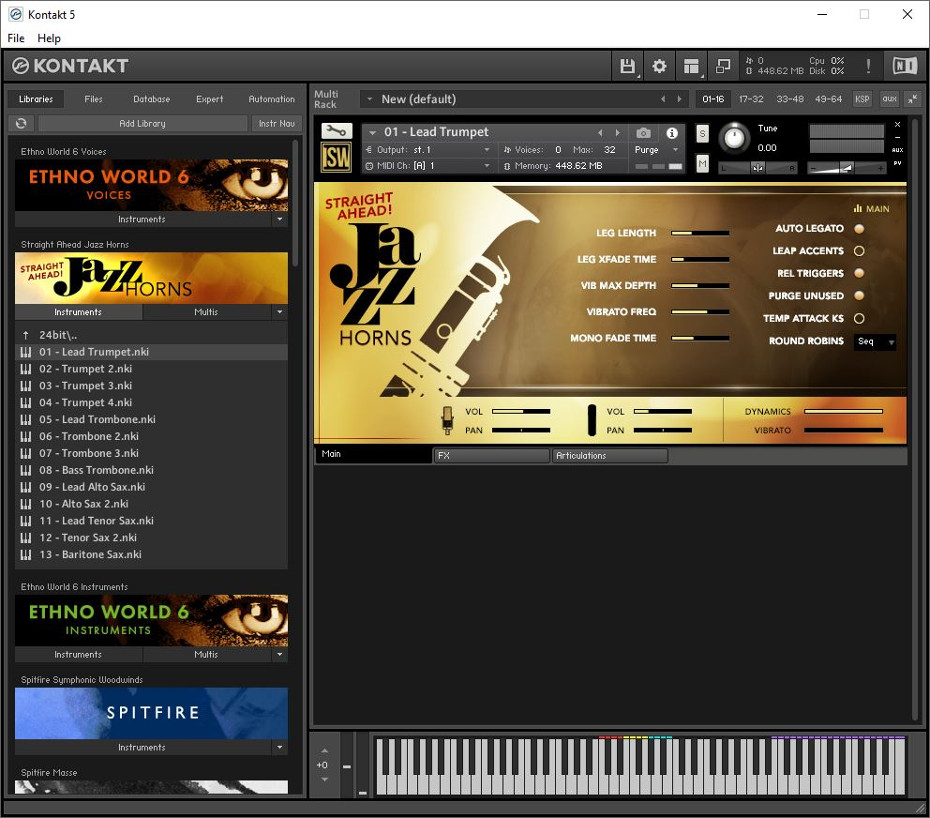Select 05 - Lead Trombone.nki file
The width and height of the screenshot is (930, 818).
[151, 419]
